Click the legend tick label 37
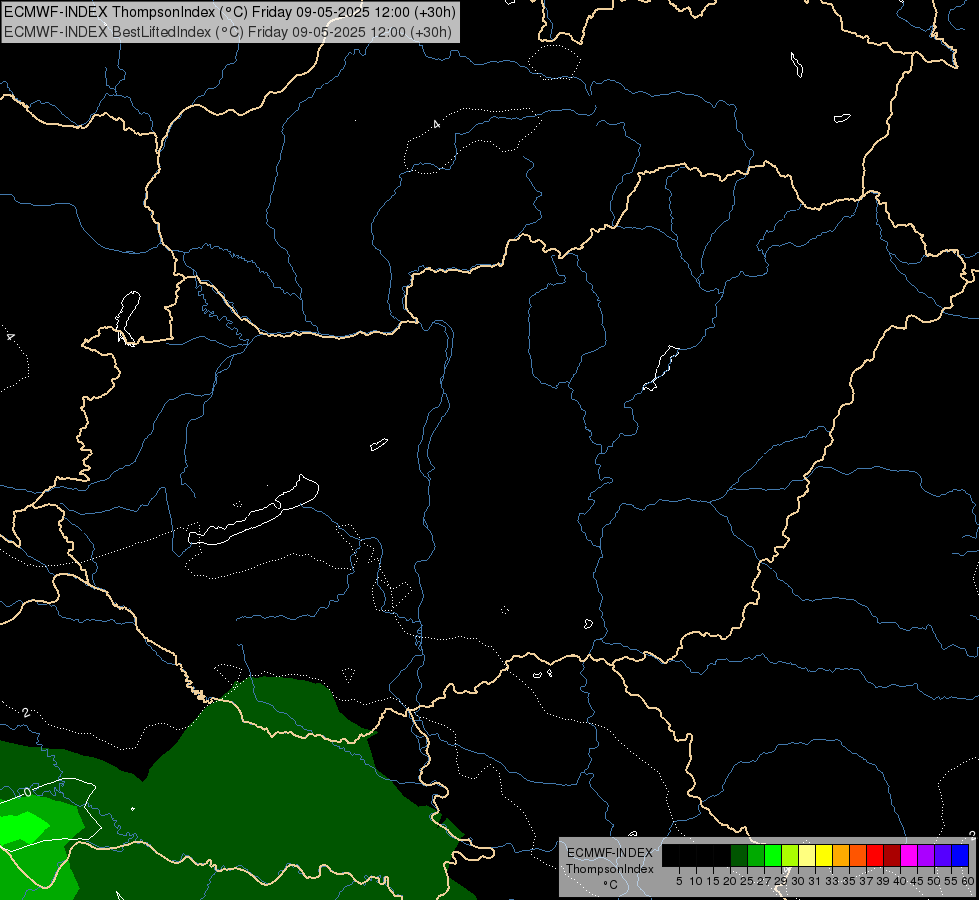979x900 pixels. point(866,881)
